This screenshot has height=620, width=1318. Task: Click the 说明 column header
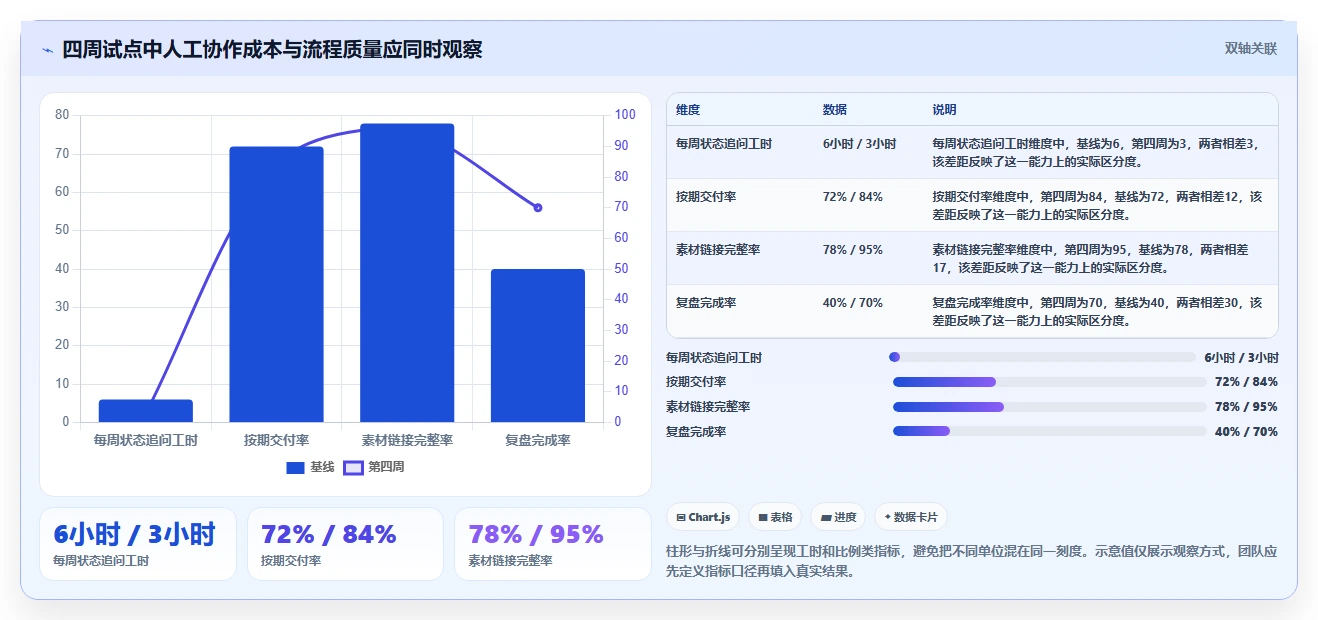click(x=945, y=109)
